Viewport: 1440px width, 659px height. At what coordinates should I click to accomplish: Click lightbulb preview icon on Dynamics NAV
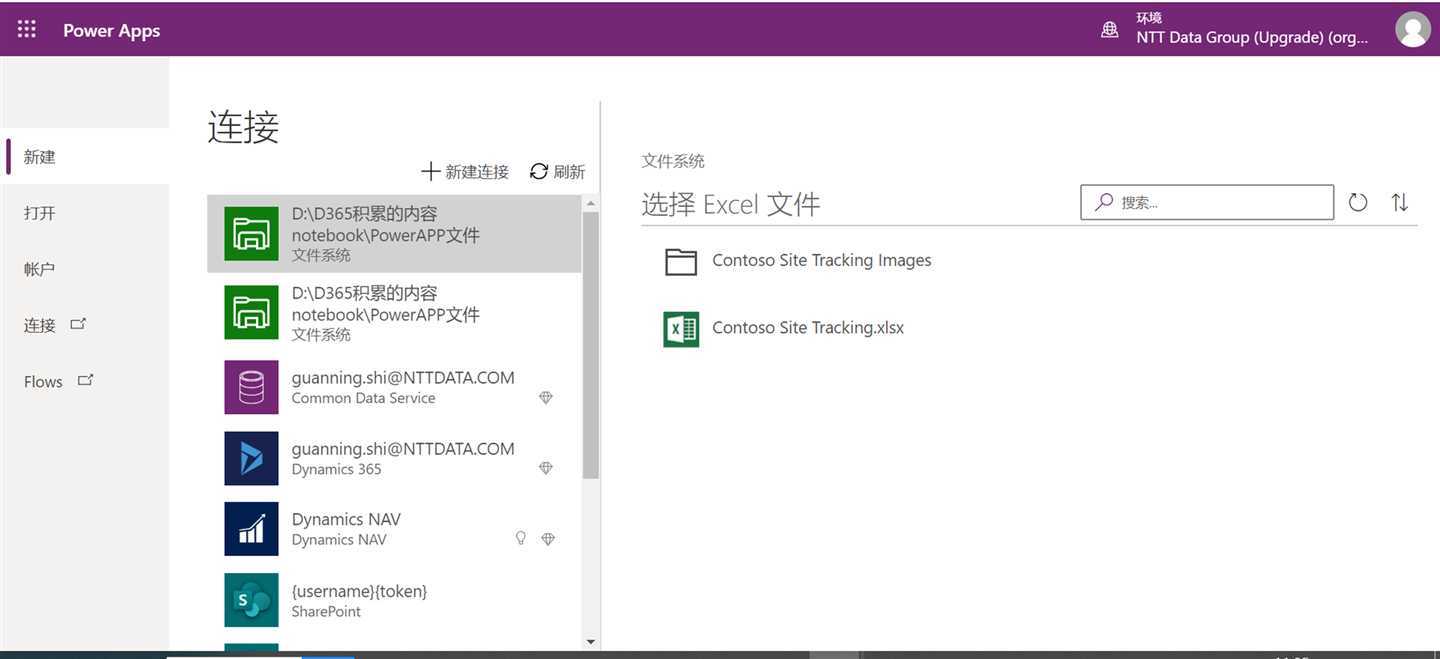tap(520, 538)
